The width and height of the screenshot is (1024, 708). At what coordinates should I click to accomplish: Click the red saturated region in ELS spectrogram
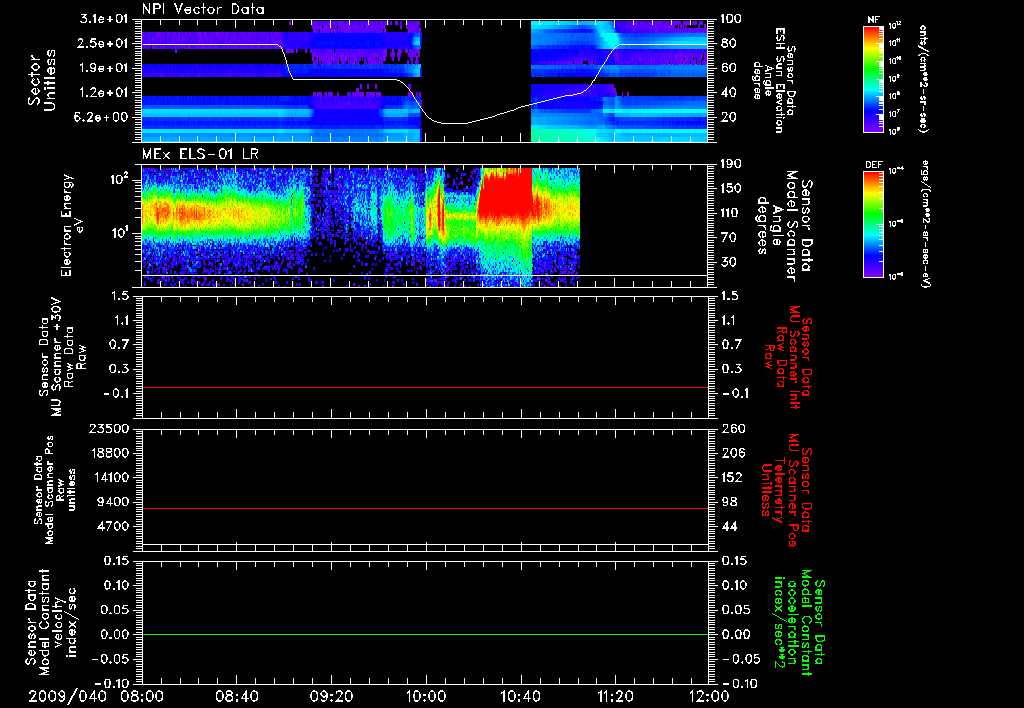pyautogui.click(x=504, y=196)
